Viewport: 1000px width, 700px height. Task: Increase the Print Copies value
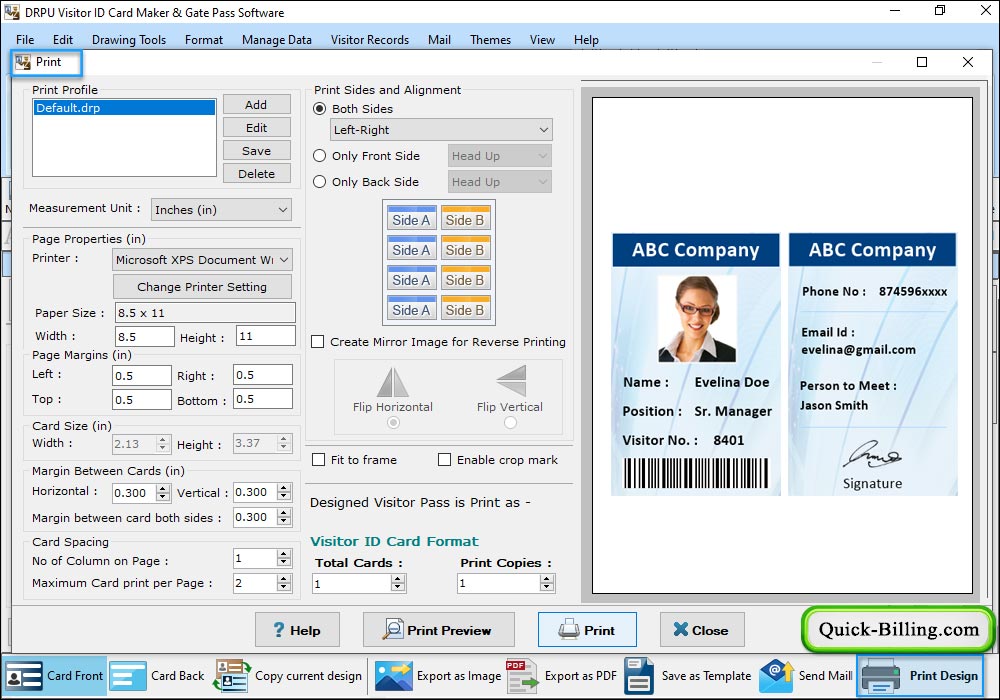coord(547,579)
